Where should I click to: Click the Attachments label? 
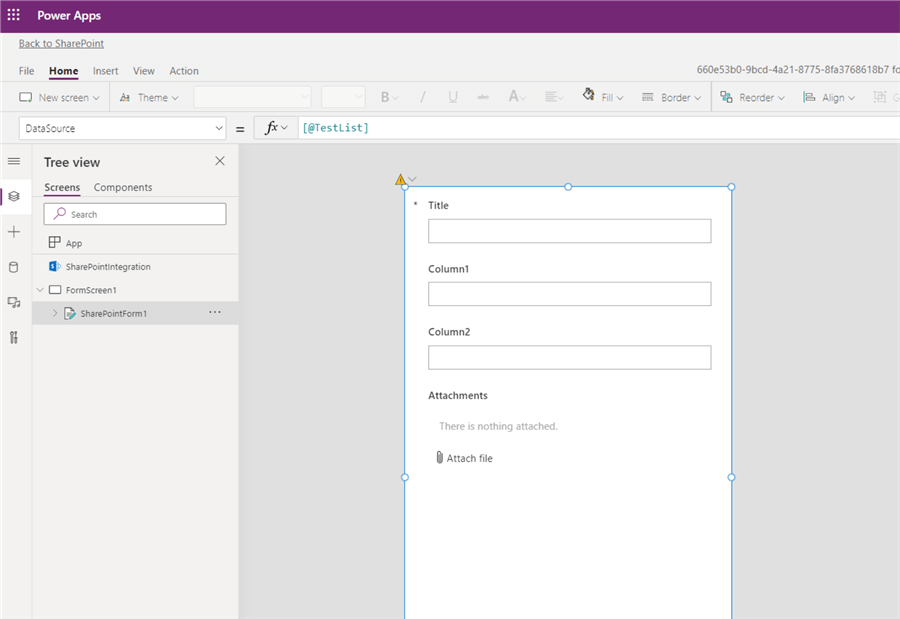pos(457,395)
